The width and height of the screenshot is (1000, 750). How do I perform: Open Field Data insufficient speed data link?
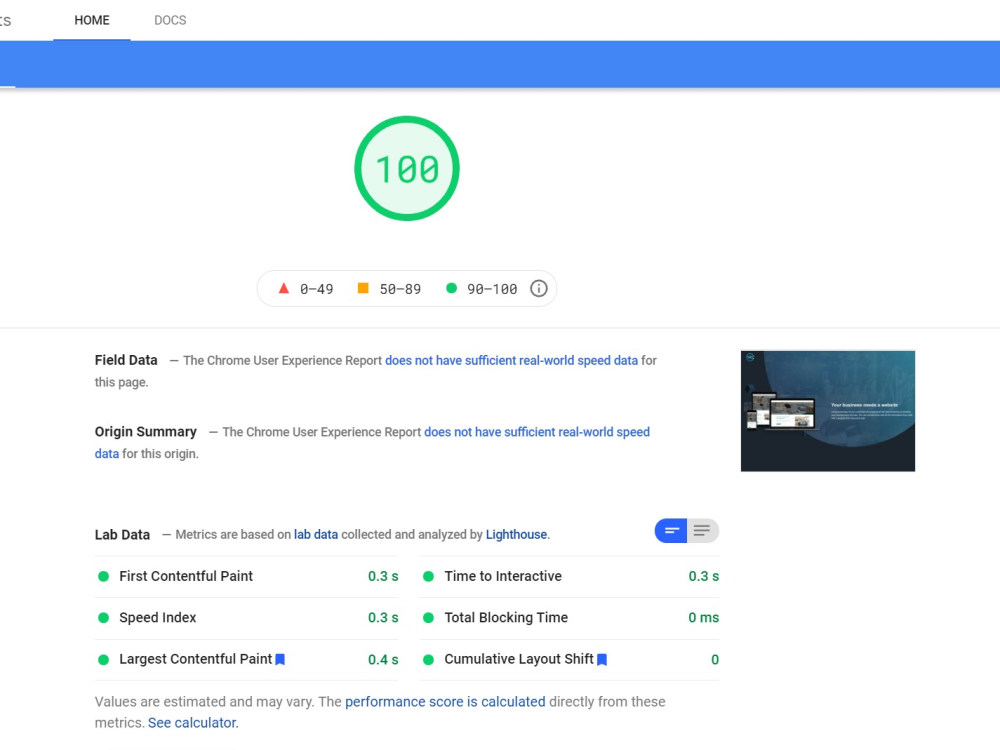tap(511, 360)
